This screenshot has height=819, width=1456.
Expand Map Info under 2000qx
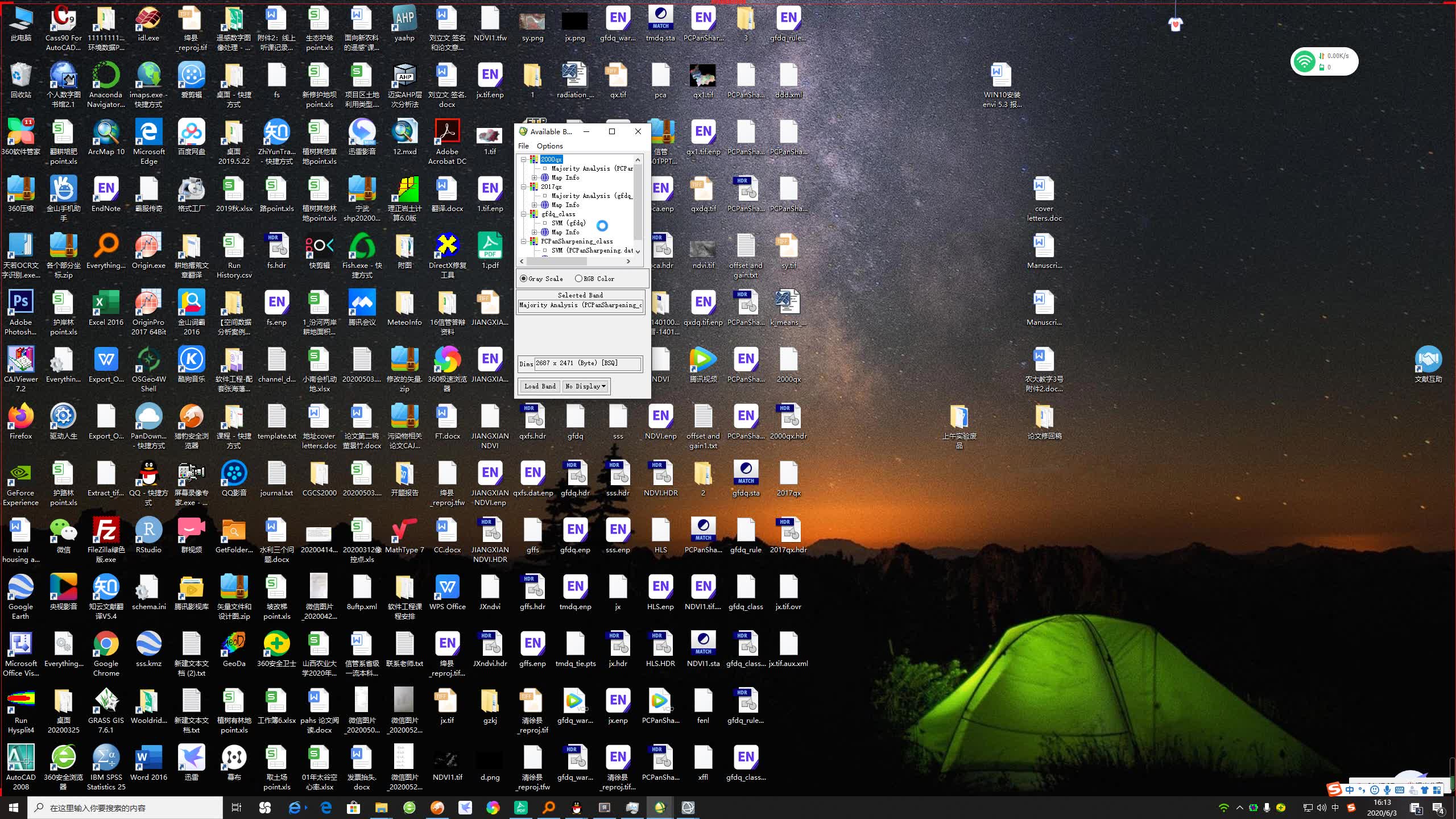pos(534,177)
